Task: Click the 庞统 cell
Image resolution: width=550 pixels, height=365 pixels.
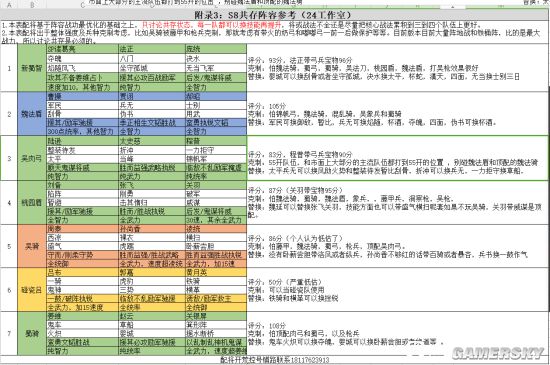Action: (x=216, y=49)
